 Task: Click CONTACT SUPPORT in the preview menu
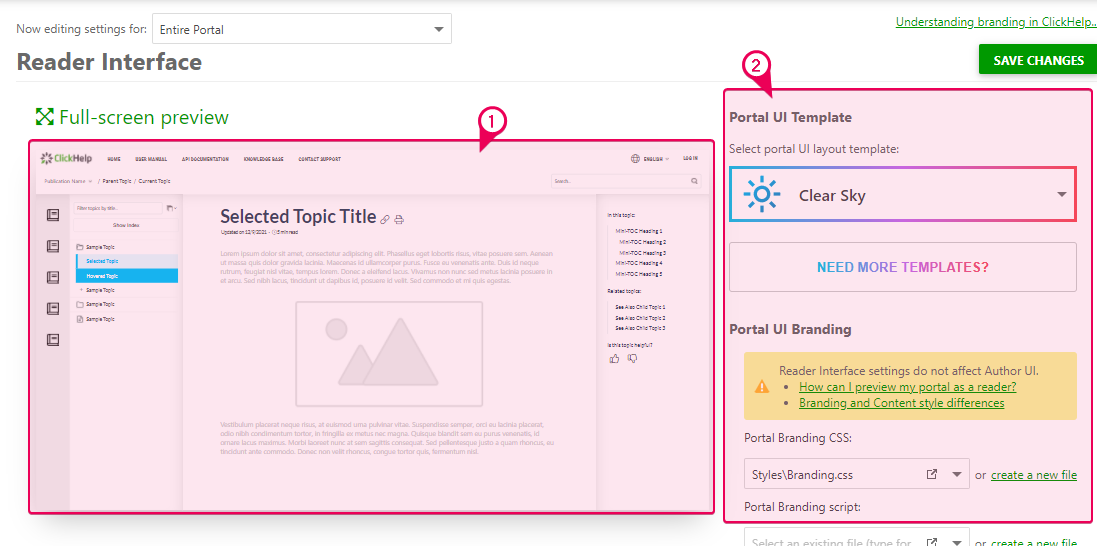pos(320,159)
